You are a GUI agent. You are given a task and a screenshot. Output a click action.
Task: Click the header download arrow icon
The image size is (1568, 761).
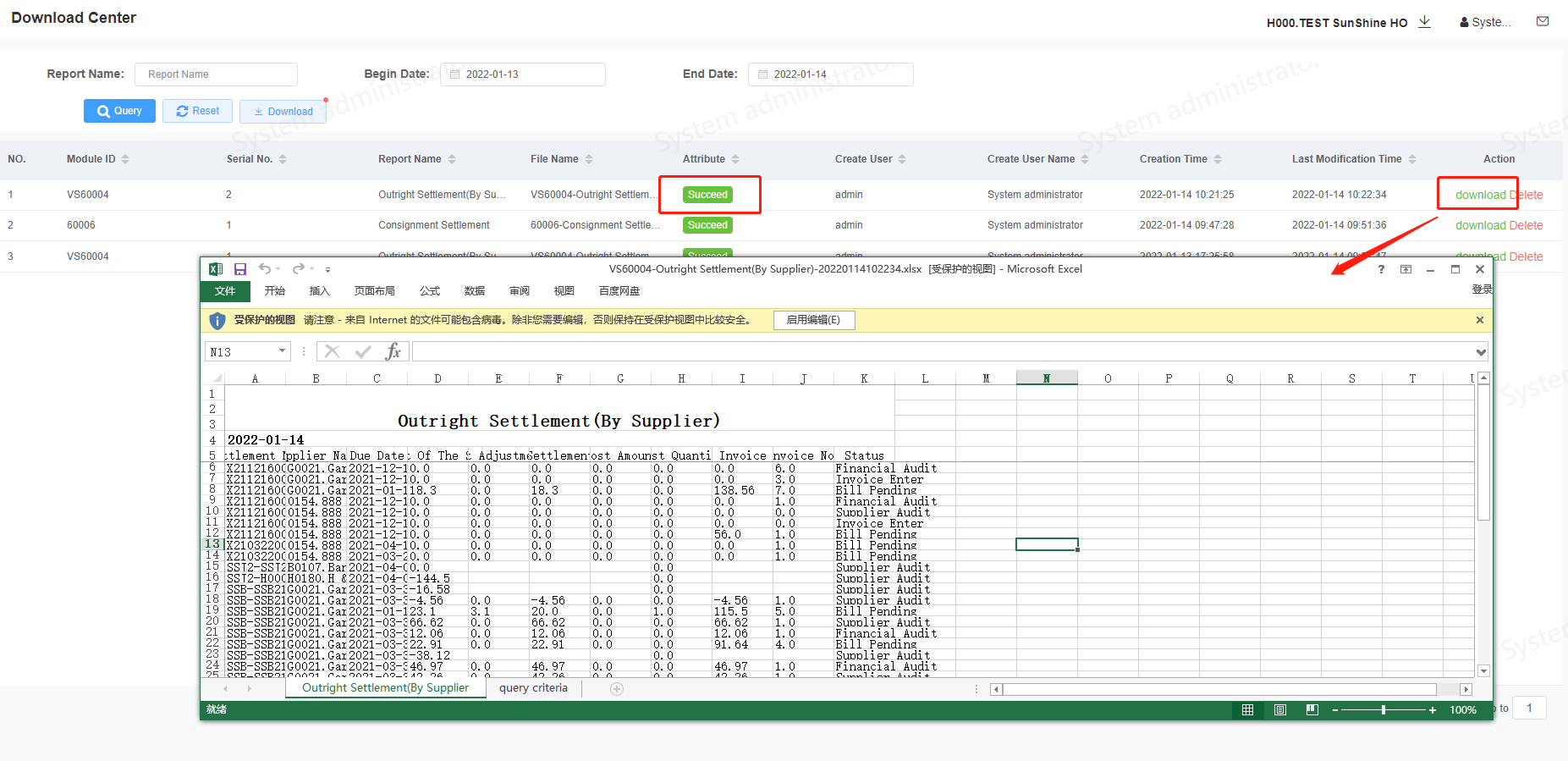click(1425, 22)
